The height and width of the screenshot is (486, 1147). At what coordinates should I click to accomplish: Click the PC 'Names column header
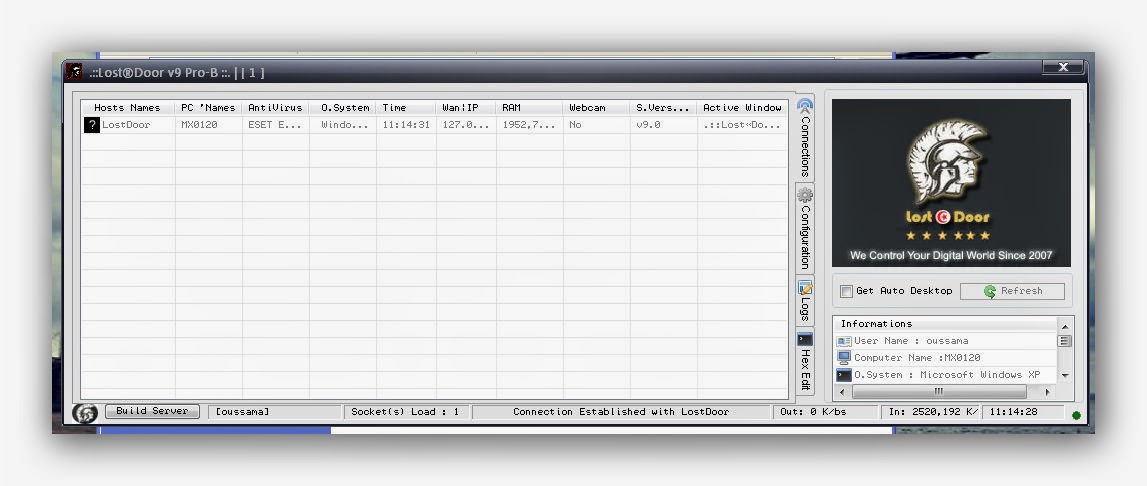click(x=208, y=108)
